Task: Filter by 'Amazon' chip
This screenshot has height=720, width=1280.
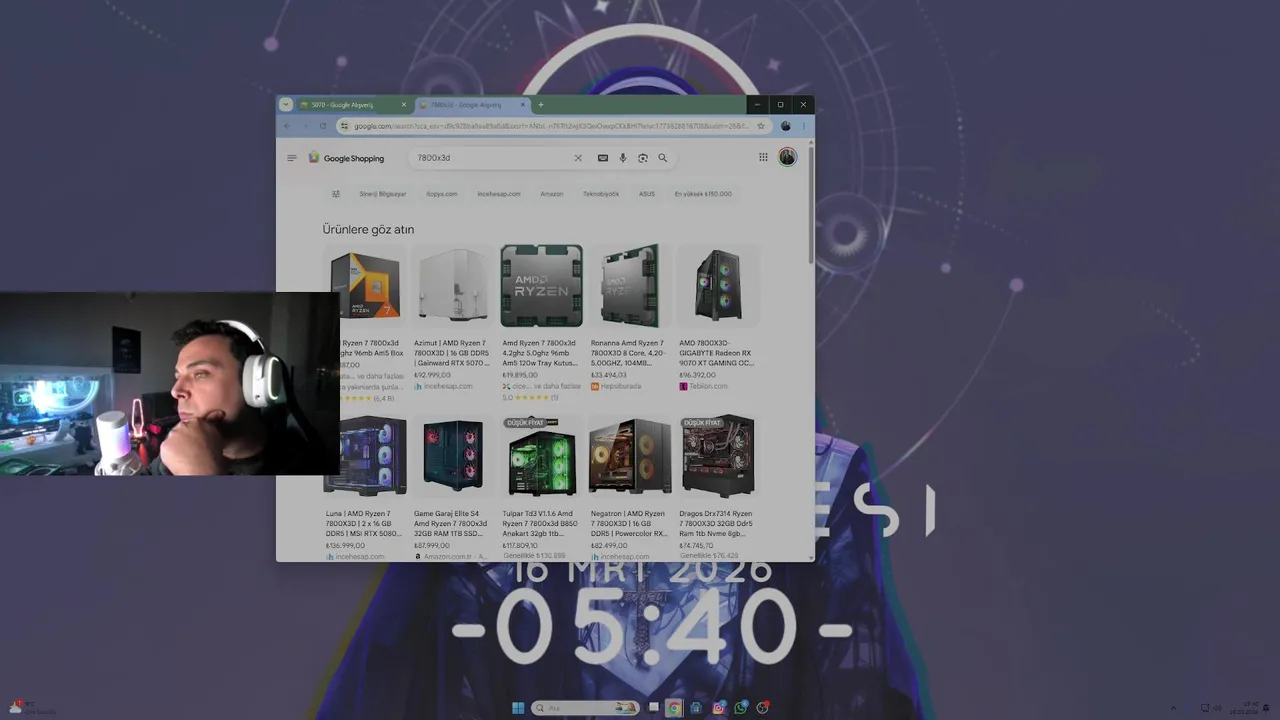Action: 552,194
